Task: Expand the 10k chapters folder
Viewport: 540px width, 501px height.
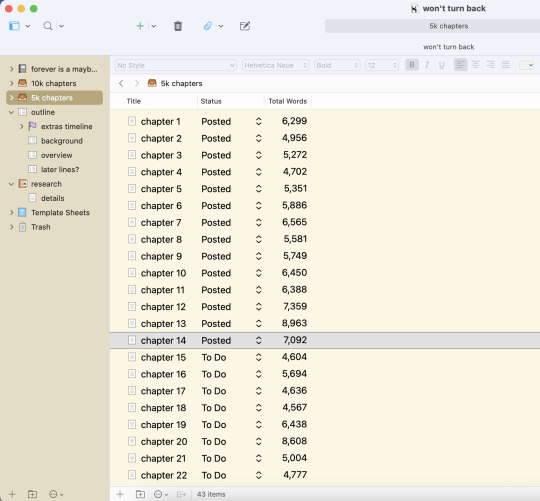Action: (11, 83)
